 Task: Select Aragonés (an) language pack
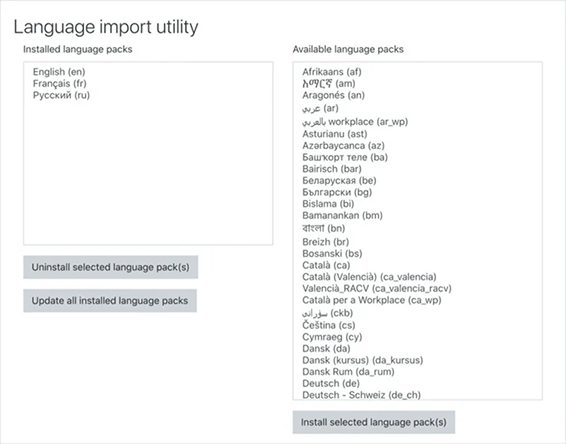334,95
